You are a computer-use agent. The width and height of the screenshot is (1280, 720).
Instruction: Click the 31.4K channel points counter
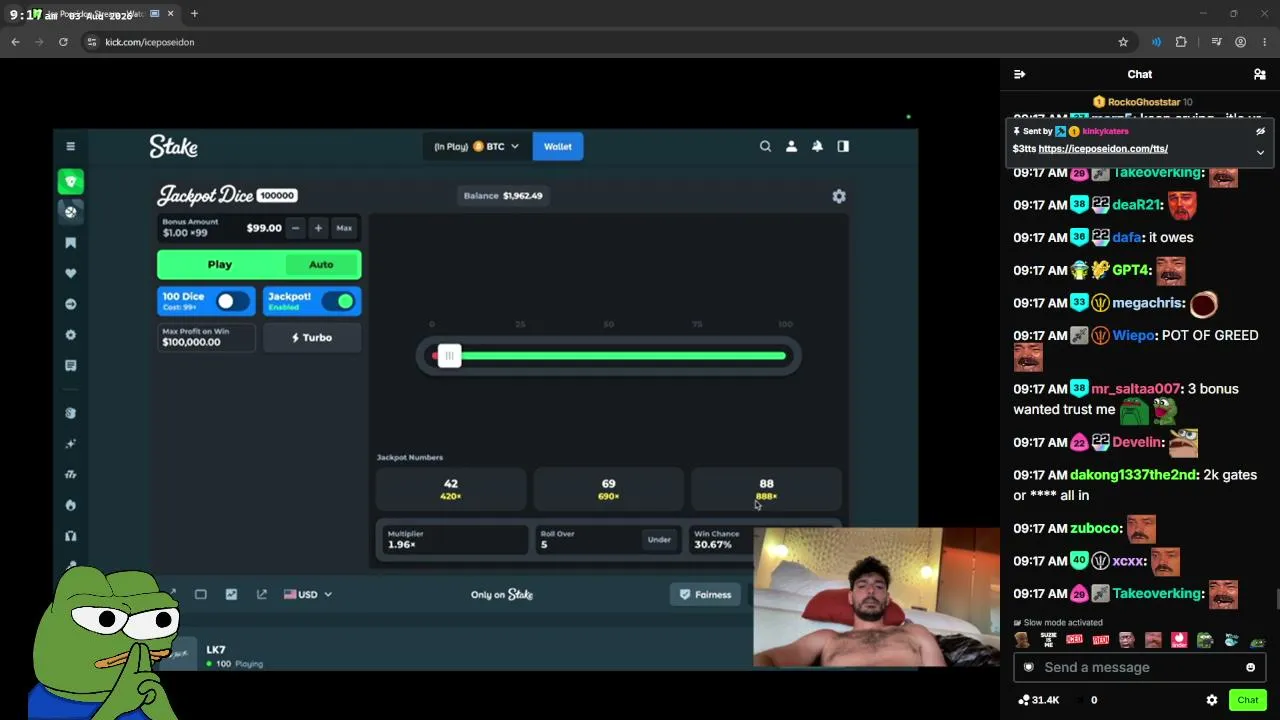1038,700
